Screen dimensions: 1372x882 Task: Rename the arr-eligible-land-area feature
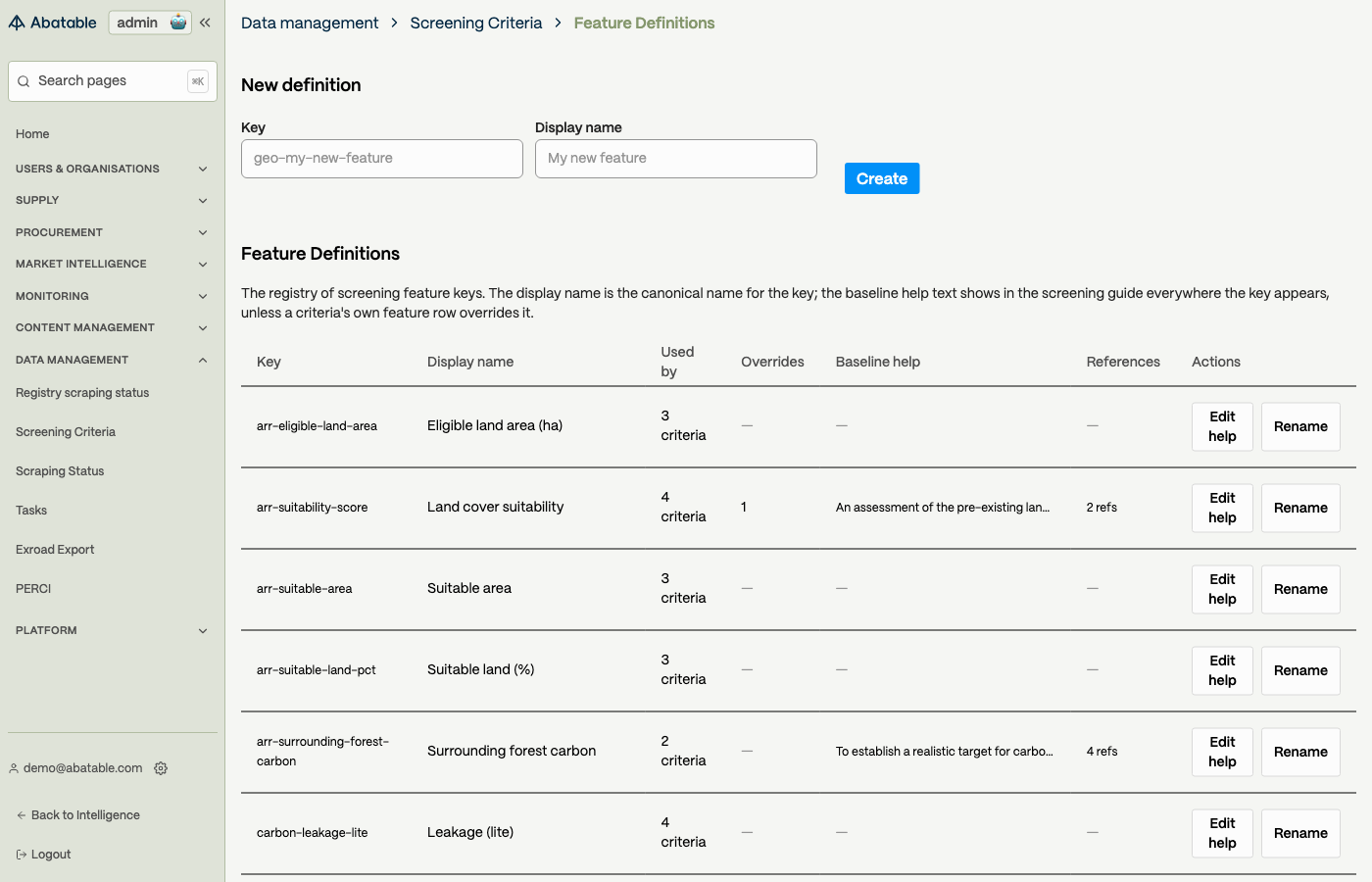[1300, 426]
